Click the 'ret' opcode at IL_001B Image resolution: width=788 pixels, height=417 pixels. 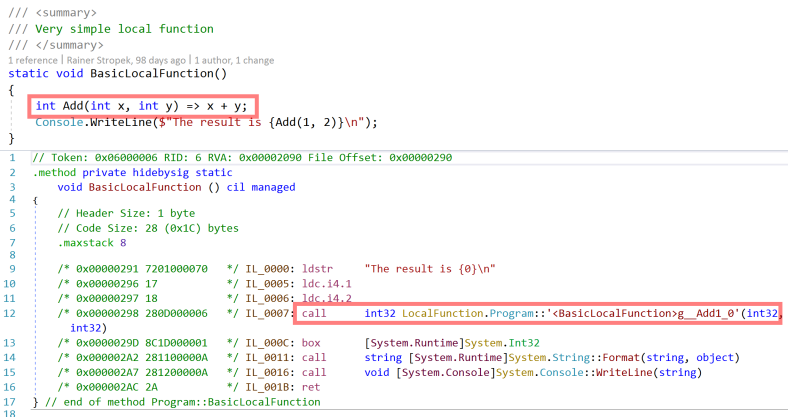point(311,387)
